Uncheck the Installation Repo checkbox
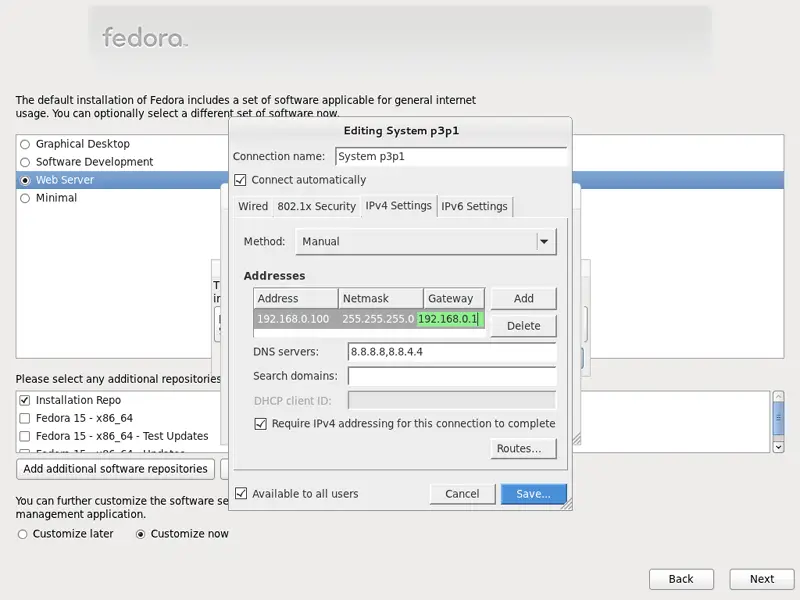 [24, 400]
